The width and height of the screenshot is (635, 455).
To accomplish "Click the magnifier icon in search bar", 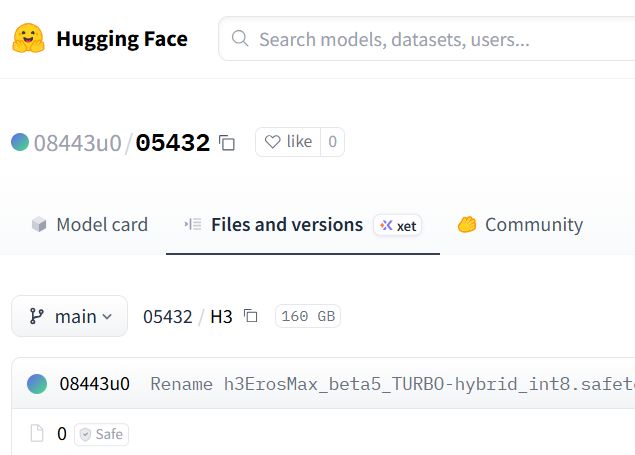I will pos(240,38).
